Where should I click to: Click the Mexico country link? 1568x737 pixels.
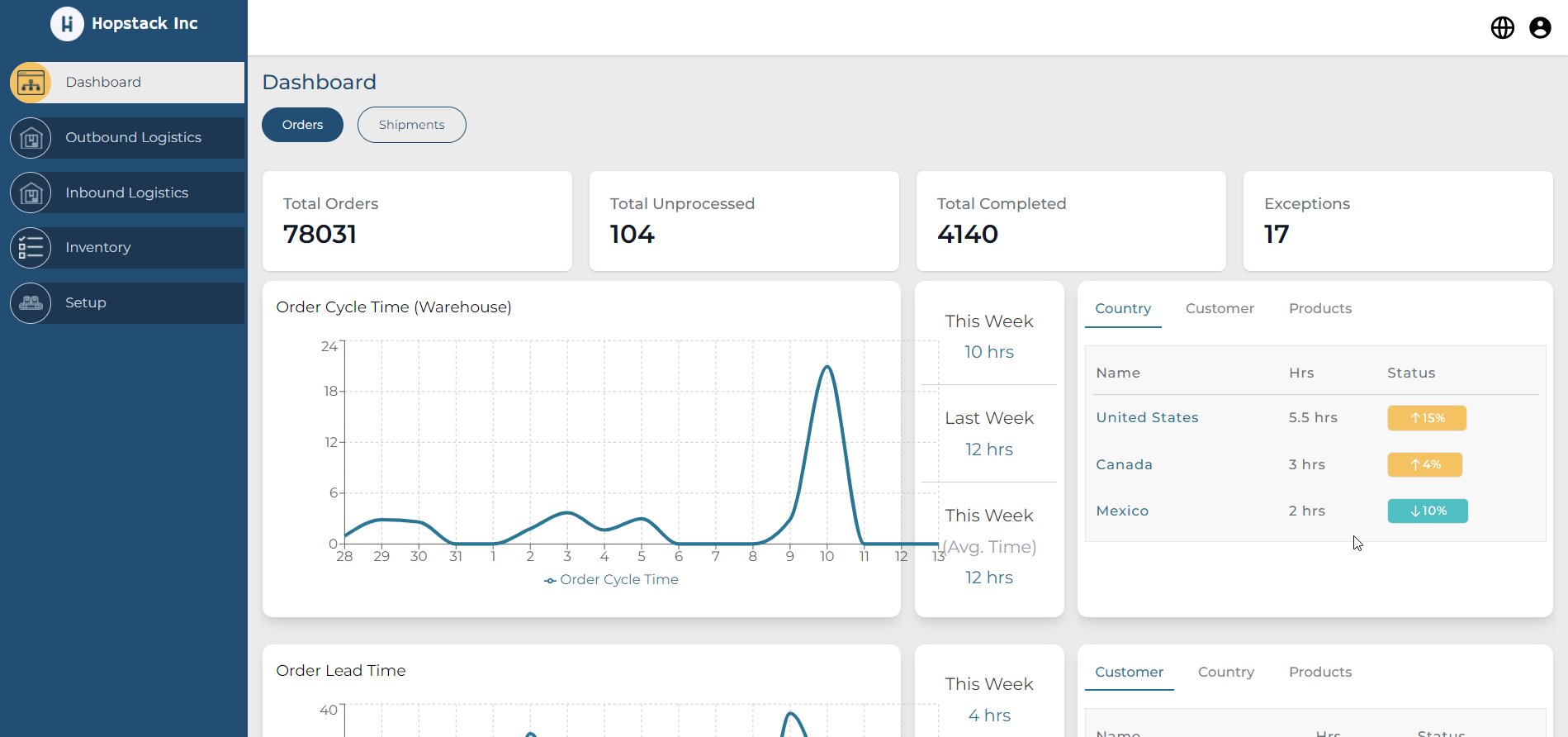point(1122,511)
